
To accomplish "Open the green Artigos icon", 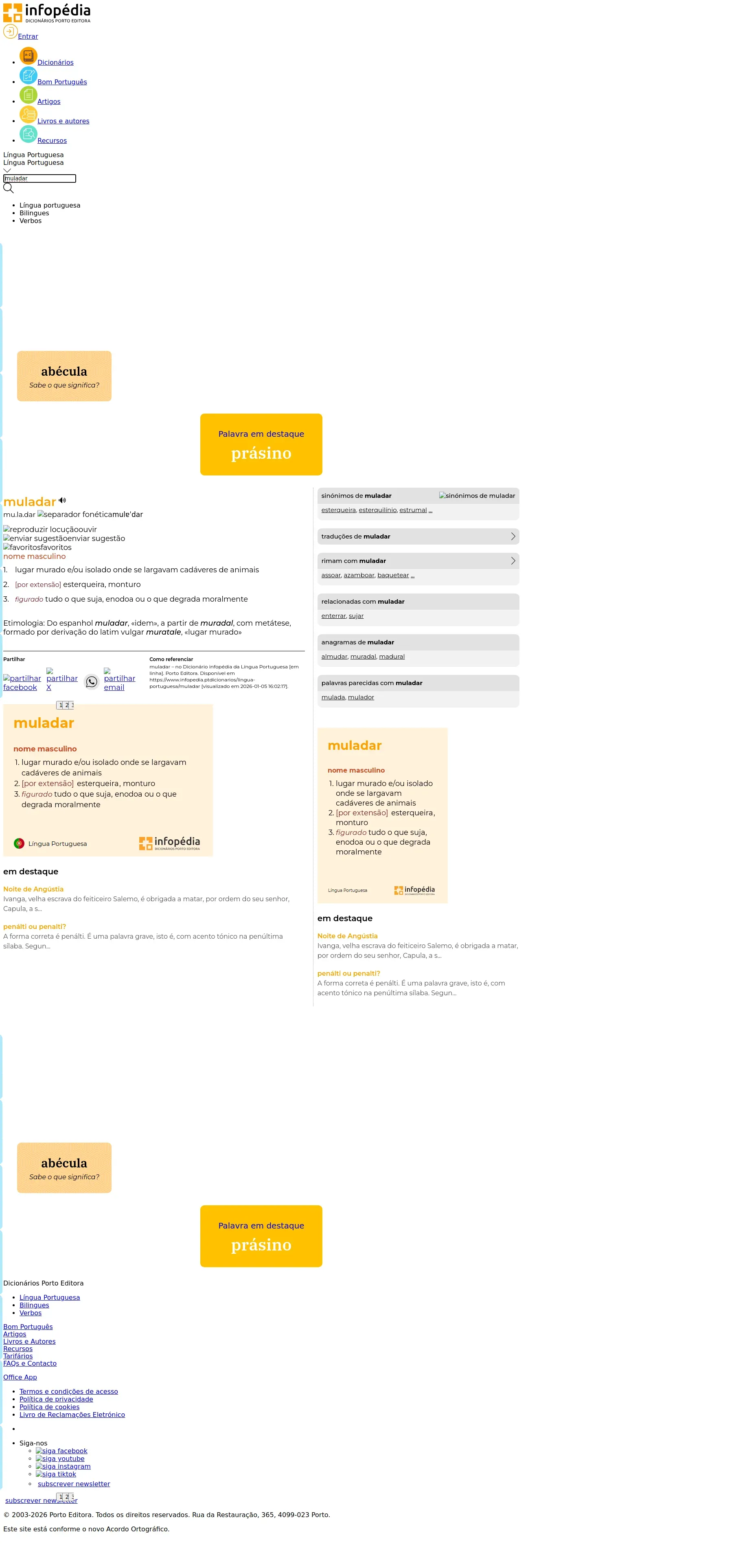I will [28, 95].
